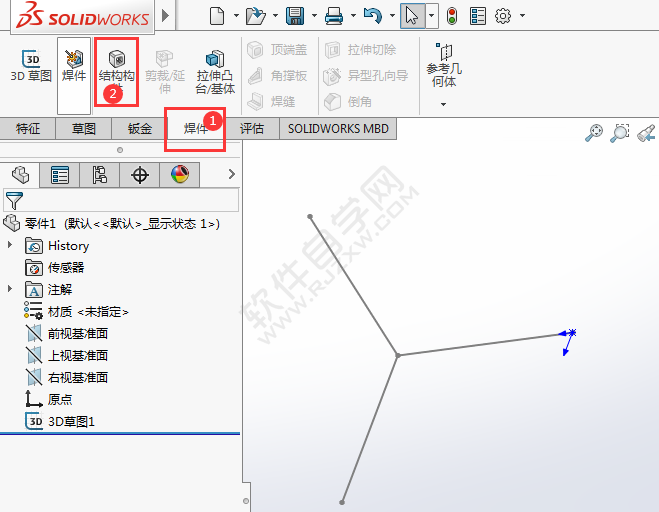Click Zoom to Fit magnifier icon

click(x=593, y=133)
